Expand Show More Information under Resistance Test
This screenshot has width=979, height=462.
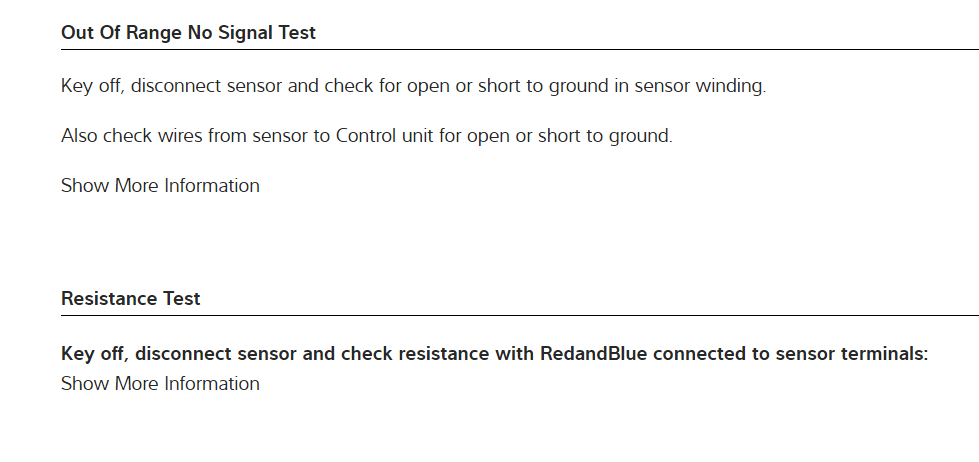160,384
